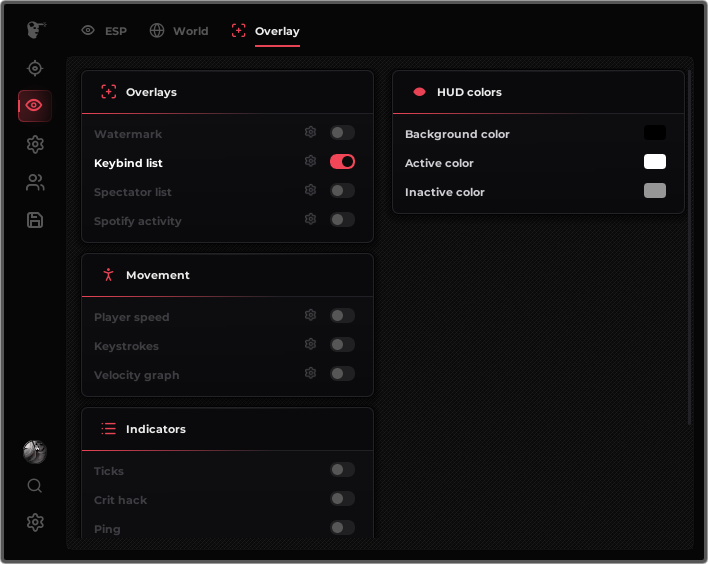Viewport: 708px width, 564px height.
Task: Open the aimbot crosshair sidebar section
Action: click(x=35, y=68)
